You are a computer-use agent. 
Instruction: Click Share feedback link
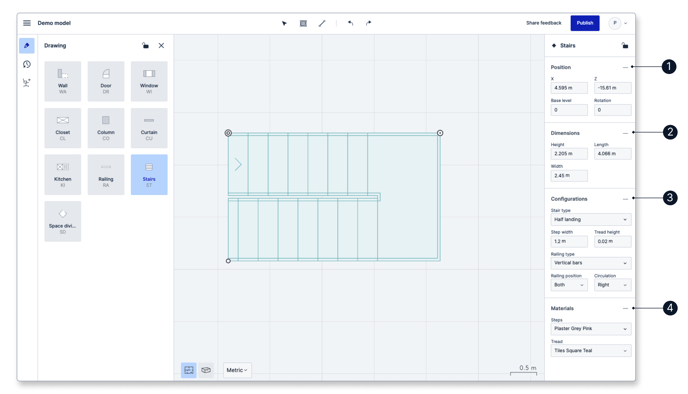[544, 23]
